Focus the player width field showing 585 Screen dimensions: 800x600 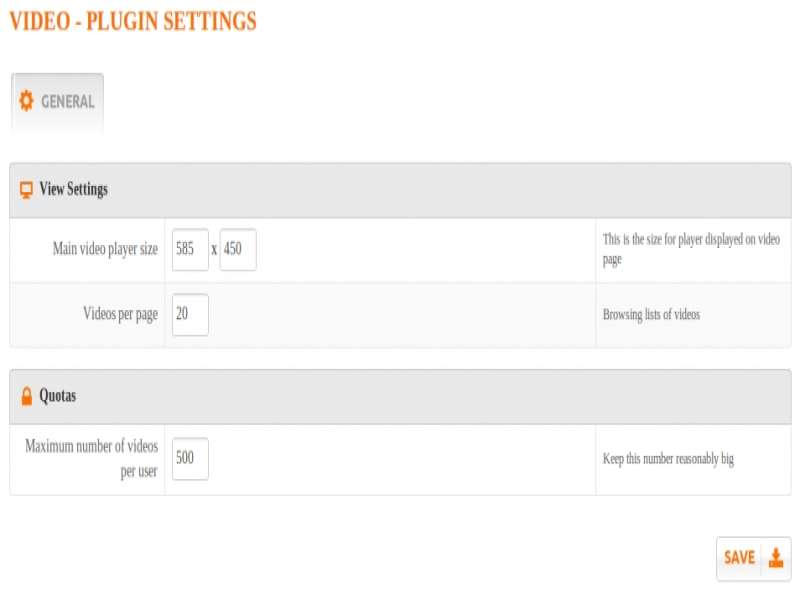click(x=190, y=250)
